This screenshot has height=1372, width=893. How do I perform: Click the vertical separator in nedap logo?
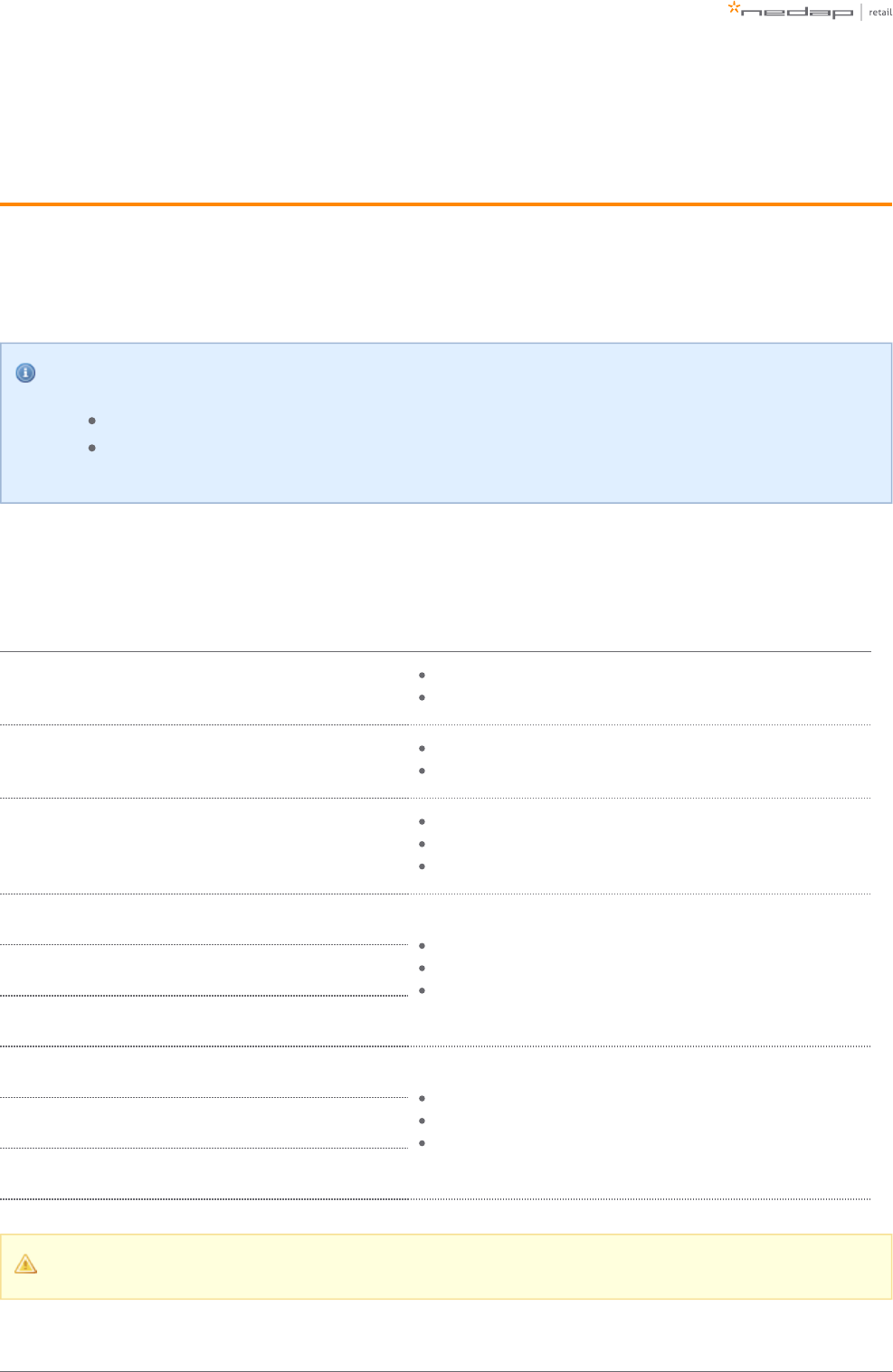861,12
